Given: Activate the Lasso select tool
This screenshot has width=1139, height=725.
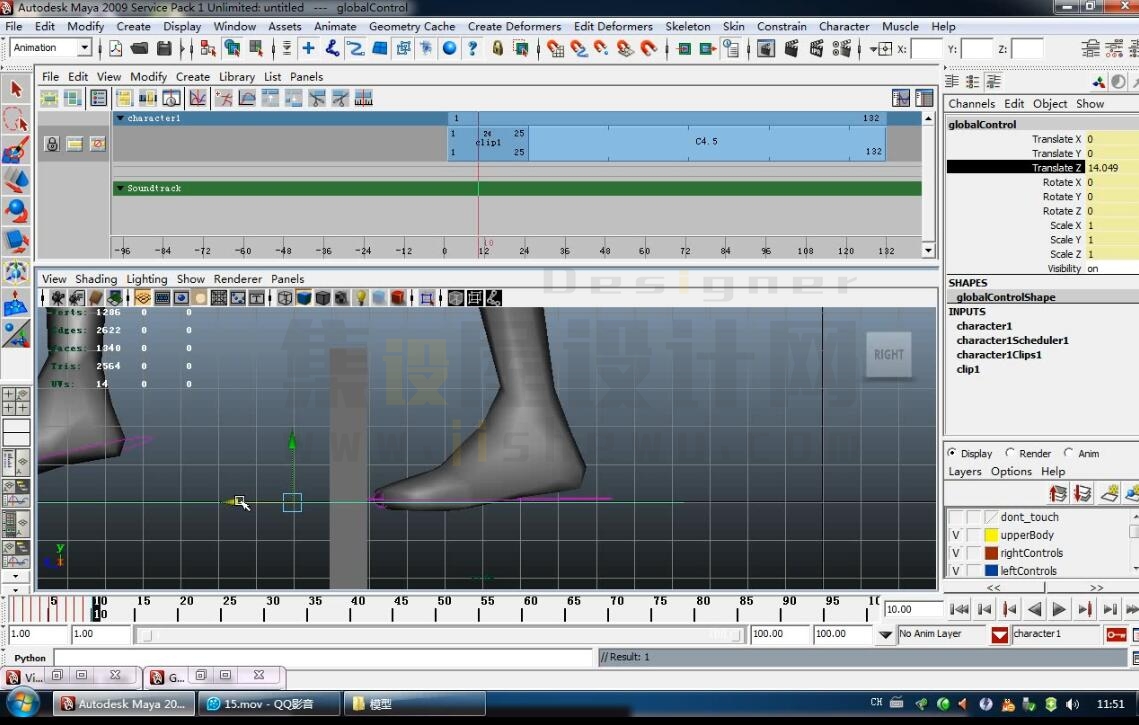Looking at the screenshot, I should (16, 120).
